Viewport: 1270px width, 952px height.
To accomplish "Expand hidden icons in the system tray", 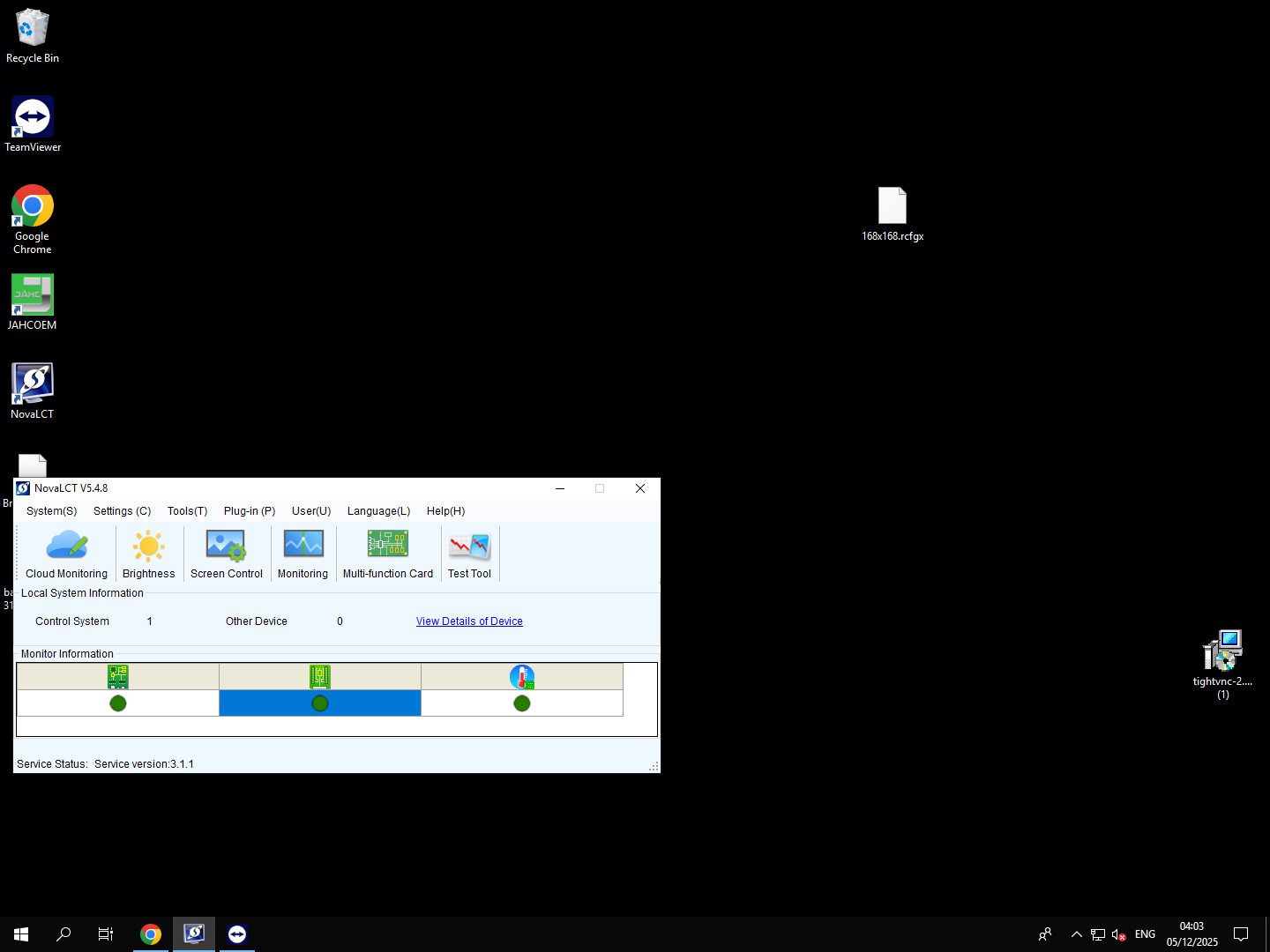I will pos(1076,933).
